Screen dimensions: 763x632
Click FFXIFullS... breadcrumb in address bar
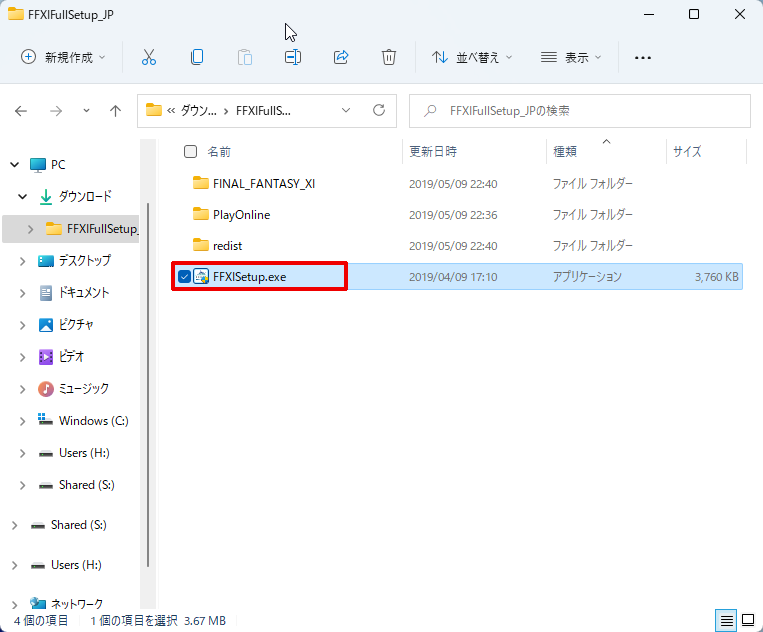[263, 110]
